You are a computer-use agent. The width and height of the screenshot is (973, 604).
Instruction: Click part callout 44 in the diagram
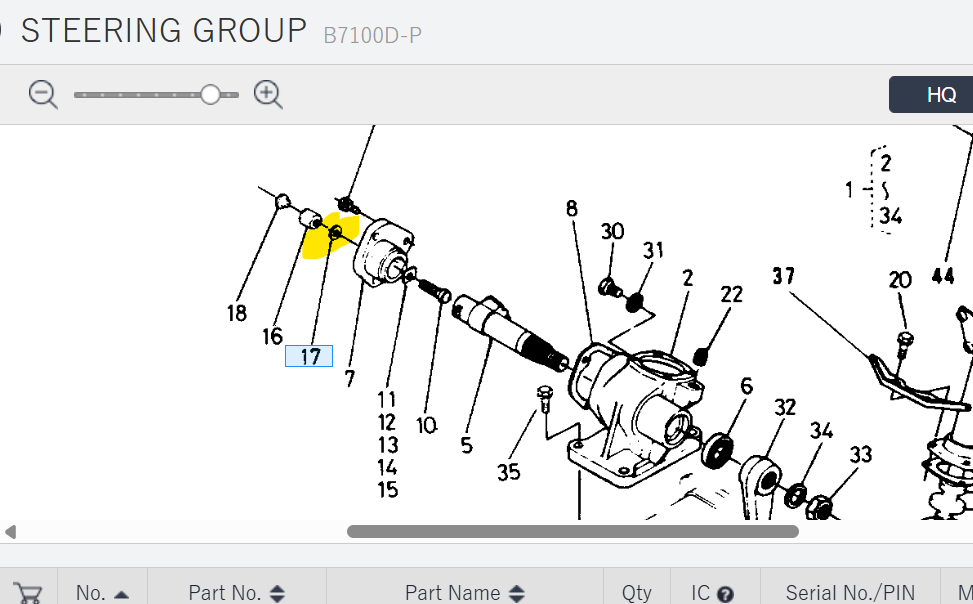[943, 276]
